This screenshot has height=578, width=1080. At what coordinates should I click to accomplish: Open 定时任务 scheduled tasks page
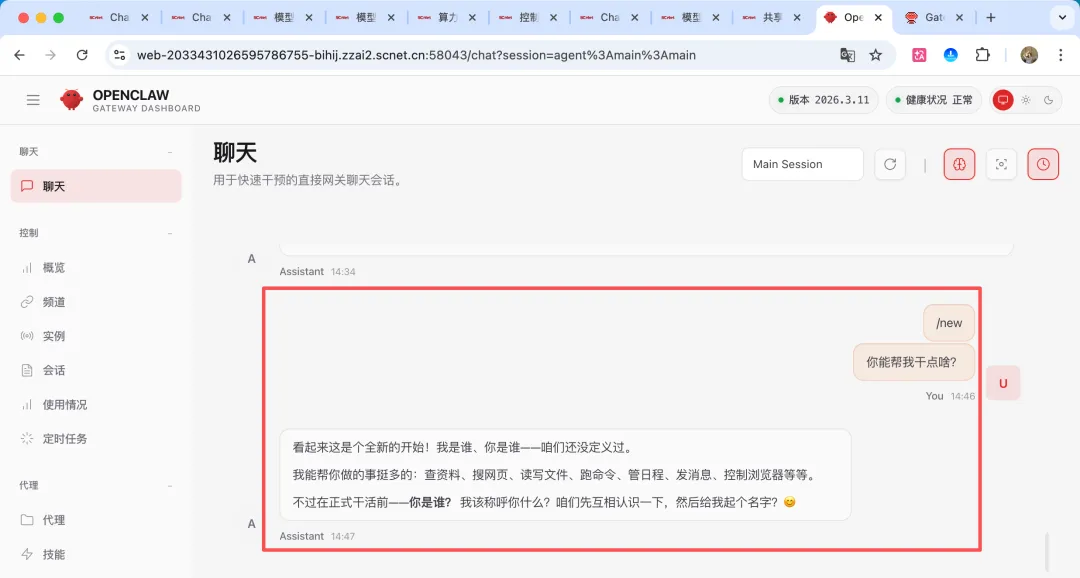[x=96, y=439]
